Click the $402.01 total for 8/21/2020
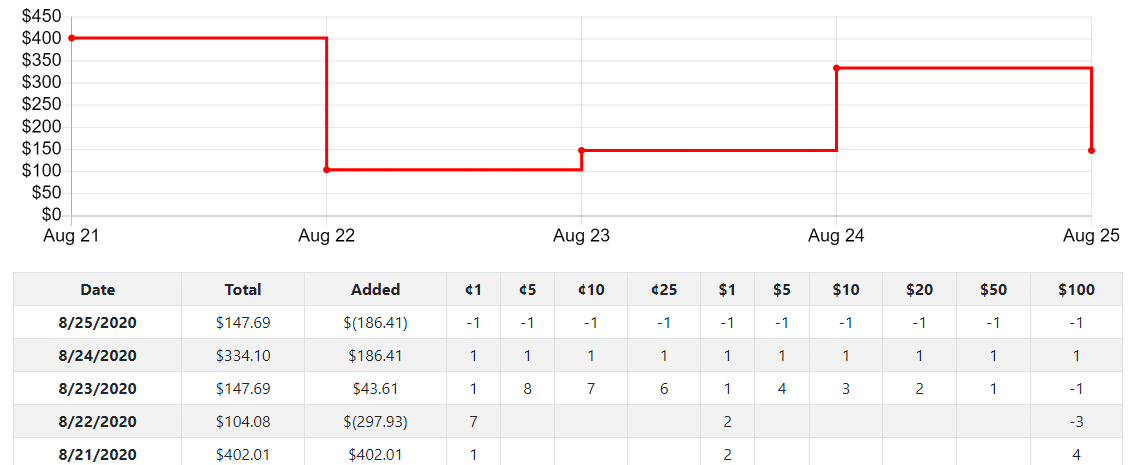The image size is (1129, 465). [x=243, y=455]
